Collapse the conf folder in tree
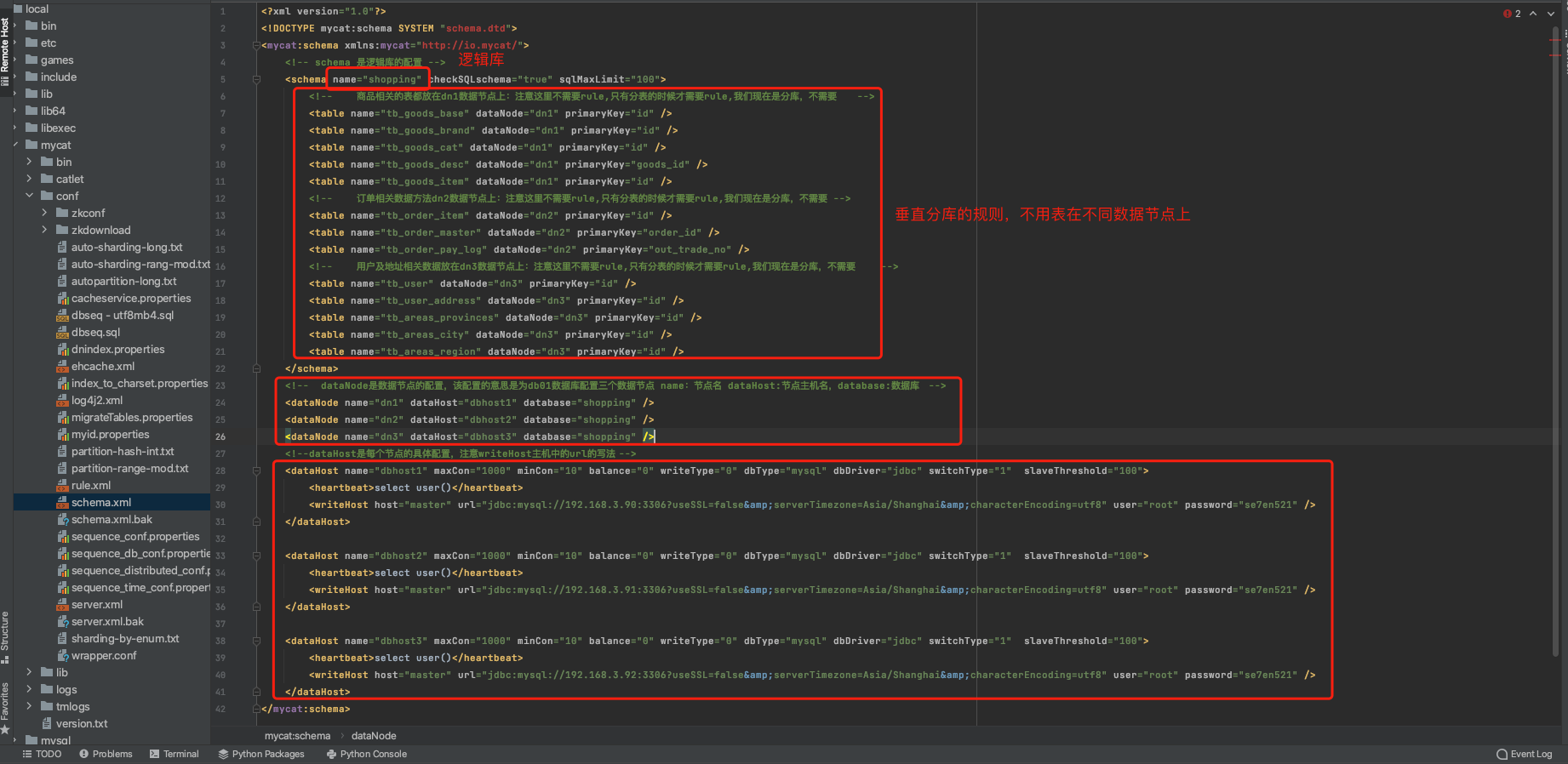1568x764 pixels. tap(30, 196)
